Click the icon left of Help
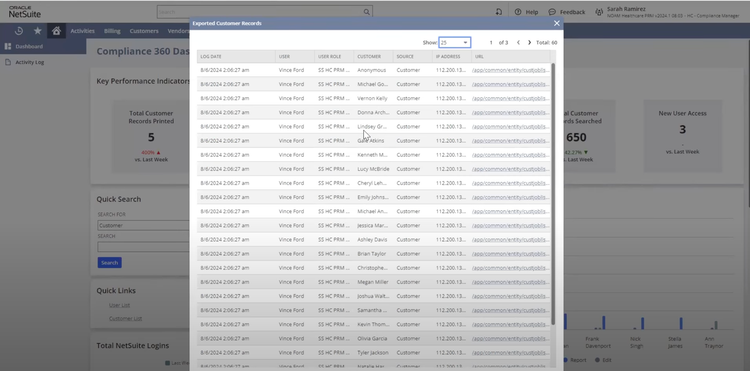 point(499,12)
